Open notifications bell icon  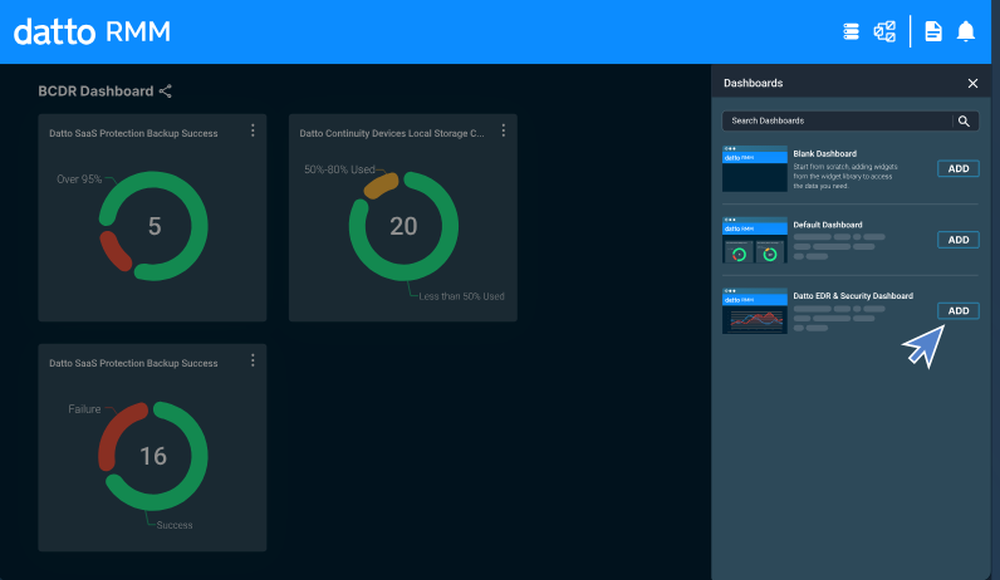tap(966, 31)
